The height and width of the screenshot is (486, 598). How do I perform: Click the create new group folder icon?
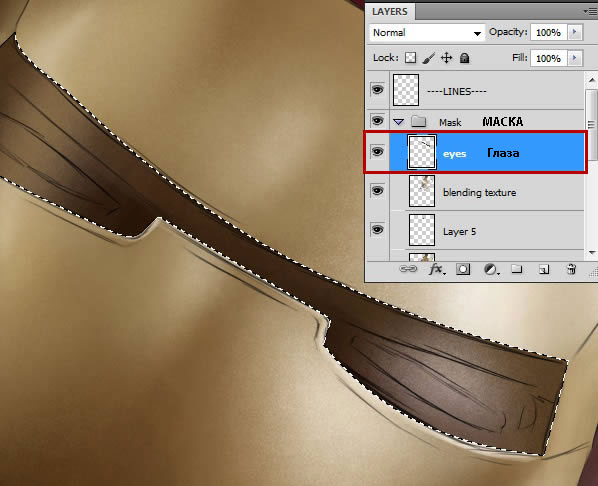tap(516, 269)
